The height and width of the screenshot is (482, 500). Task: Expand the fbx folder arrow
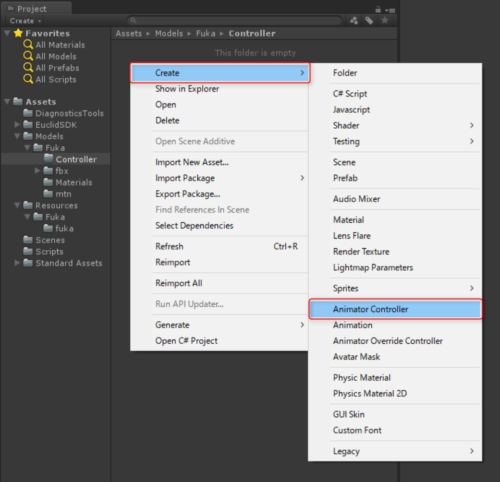tap(37, 170)
